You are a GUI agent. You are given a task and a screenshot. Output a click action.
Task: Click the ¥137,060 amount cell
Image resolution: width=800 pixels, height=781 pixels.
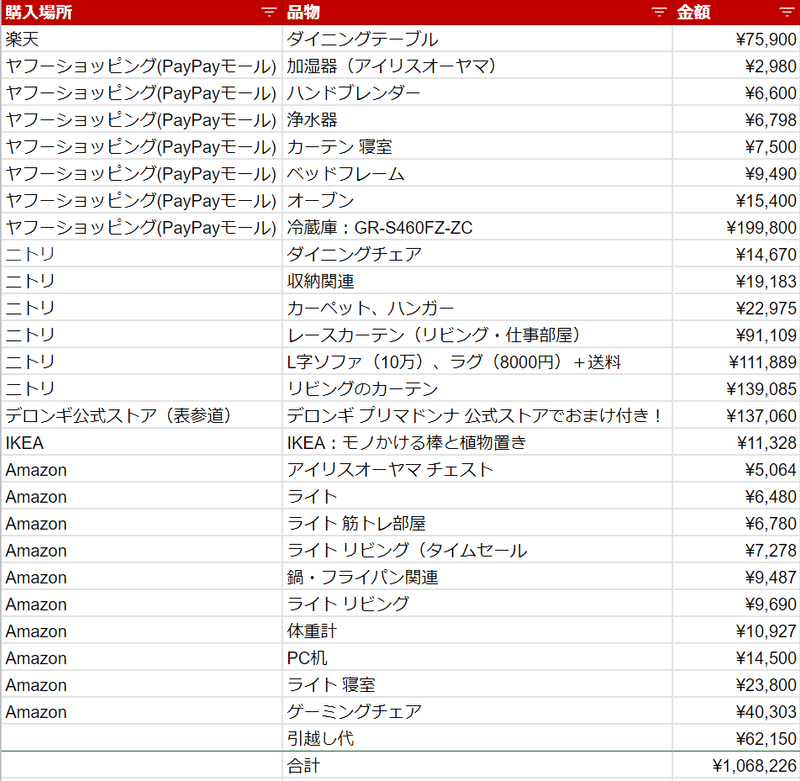(736, 416)
